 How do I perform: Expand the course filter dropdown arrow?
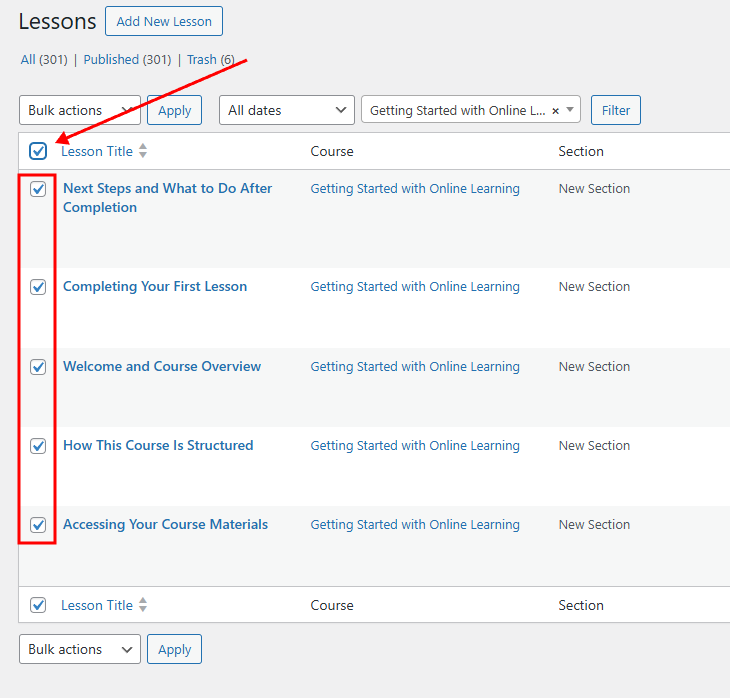571,110
